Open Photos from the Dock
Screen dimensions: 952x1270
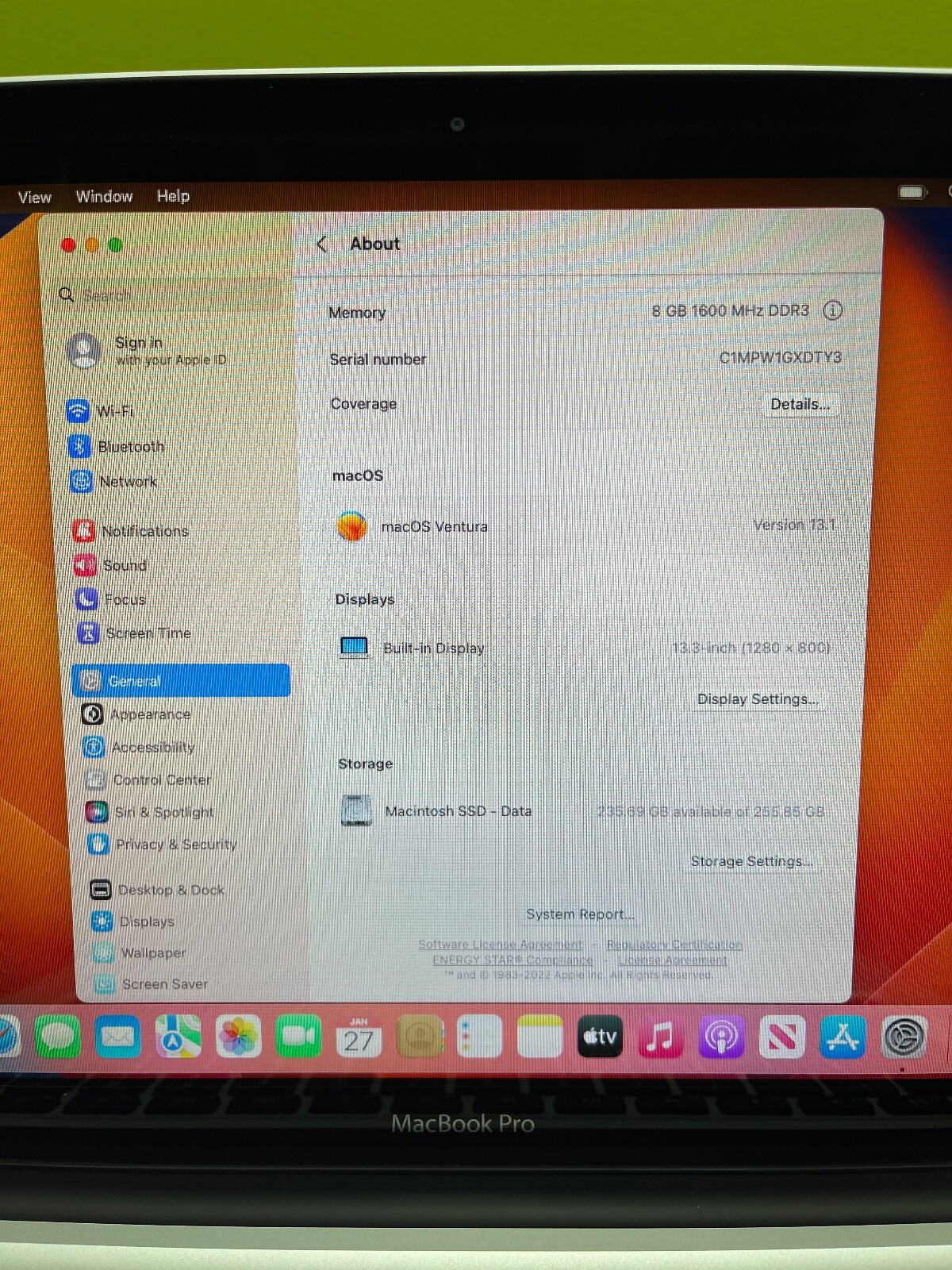[238, 1037]
